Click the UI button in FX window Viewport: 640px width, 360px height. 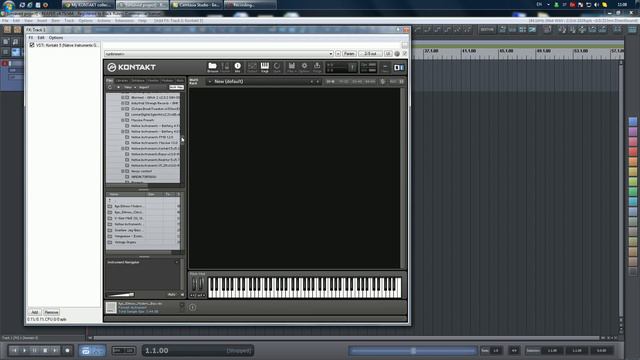(x=388, y=54)
